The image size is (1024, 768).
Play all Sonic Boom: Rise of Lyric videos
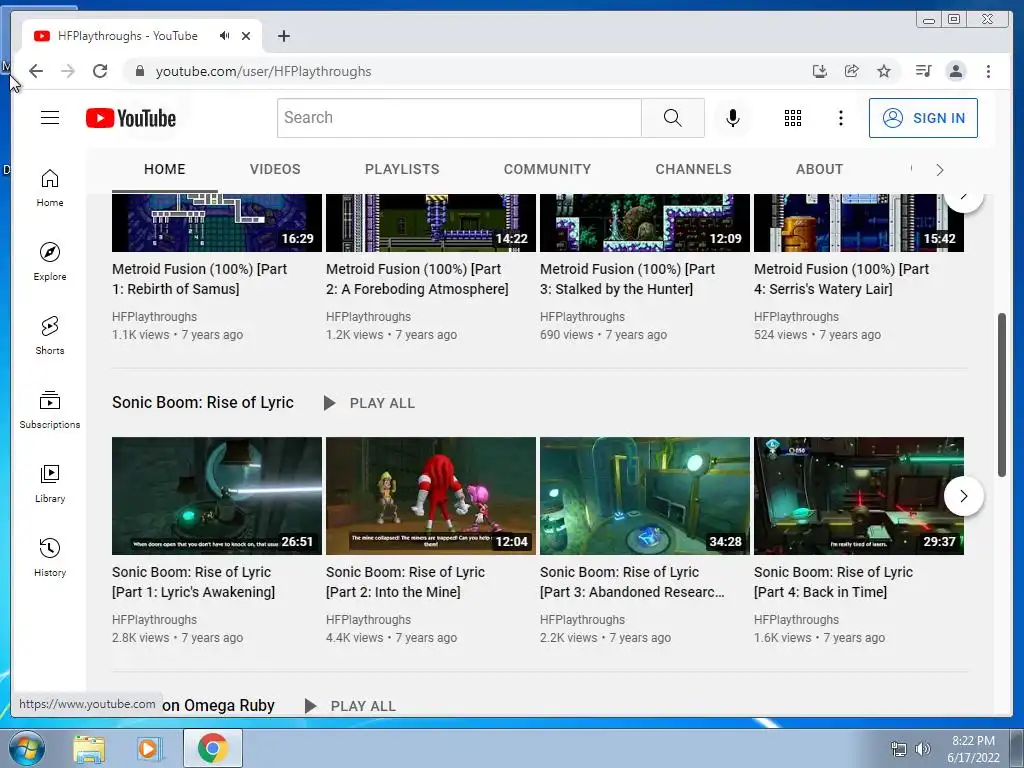pos(370,403)
